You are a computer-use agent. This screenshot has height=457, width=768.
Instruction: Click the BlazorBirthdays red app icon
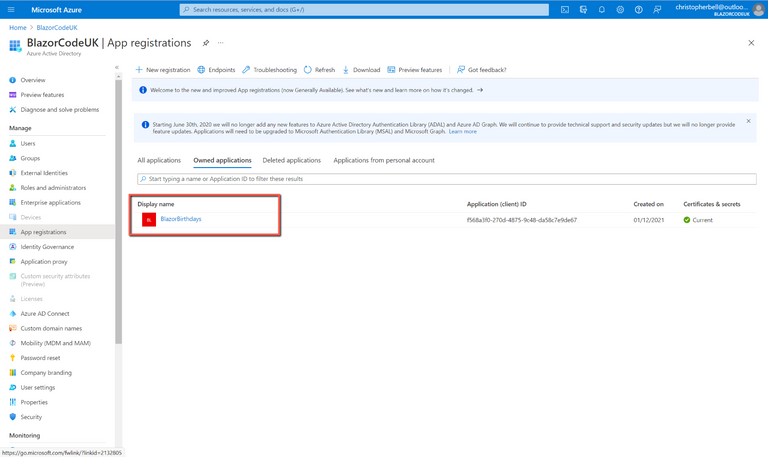149,219
